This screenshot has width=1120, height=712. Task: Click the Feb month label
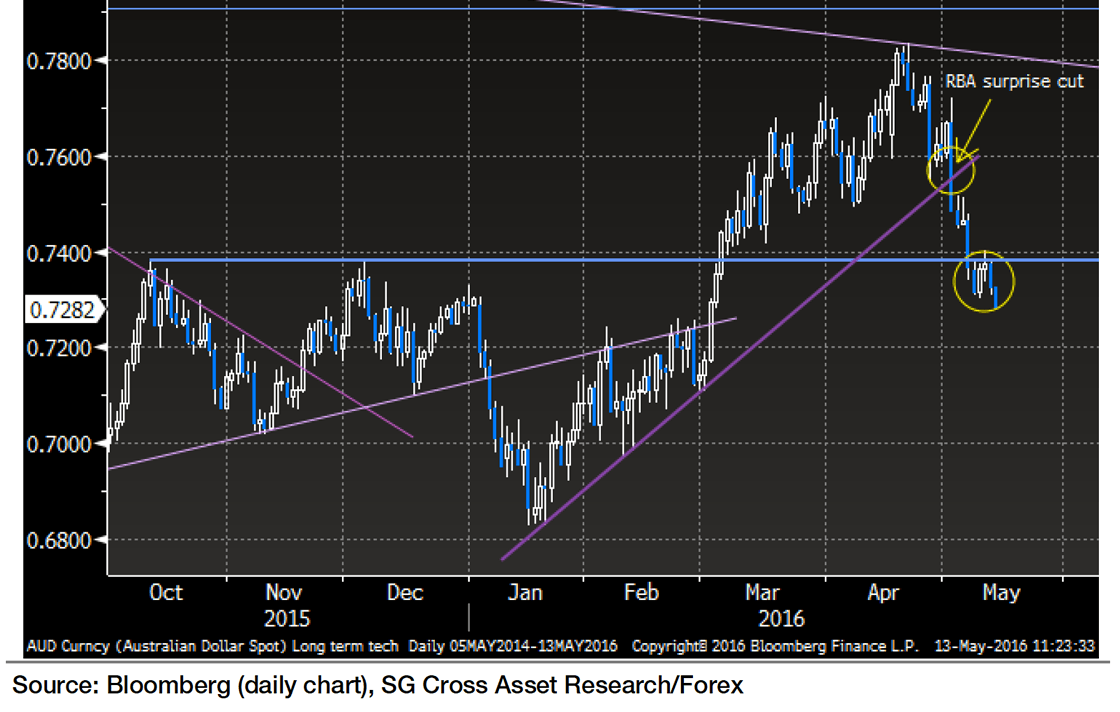[x=641, y=593]
